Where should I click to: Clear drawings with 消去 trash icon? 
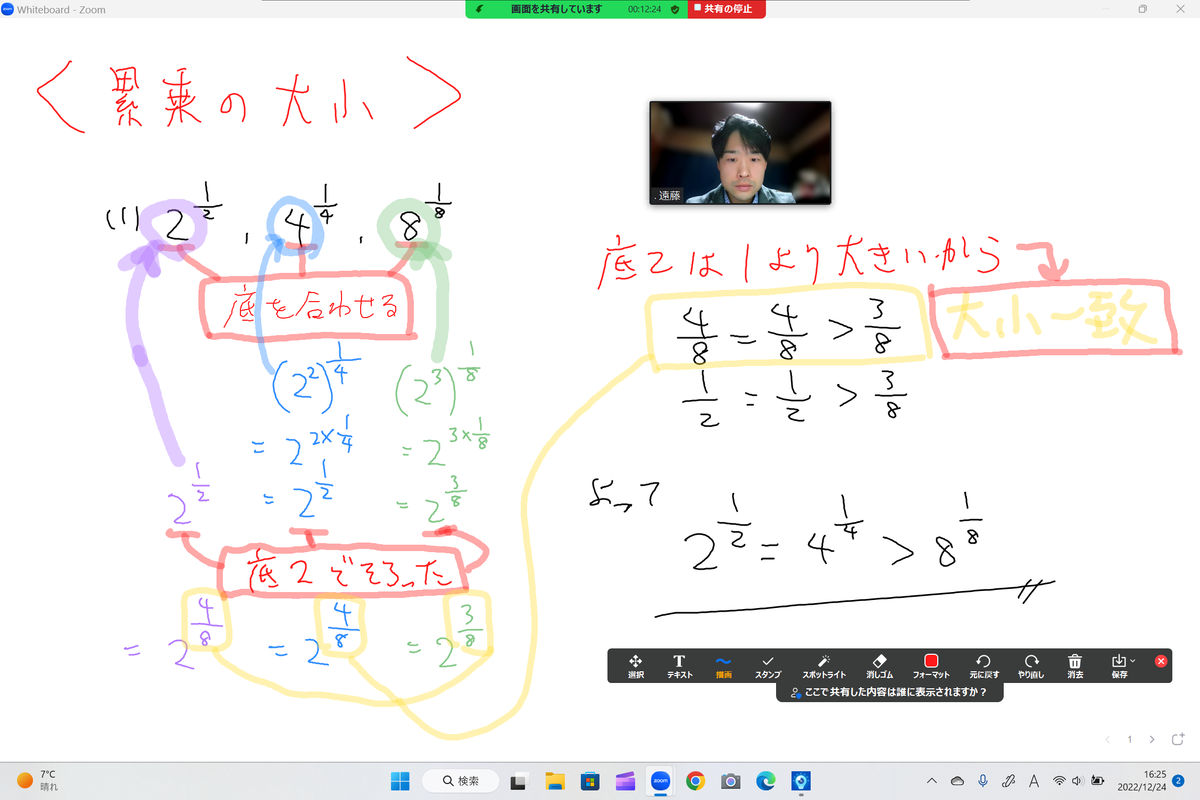[1075, 666]
